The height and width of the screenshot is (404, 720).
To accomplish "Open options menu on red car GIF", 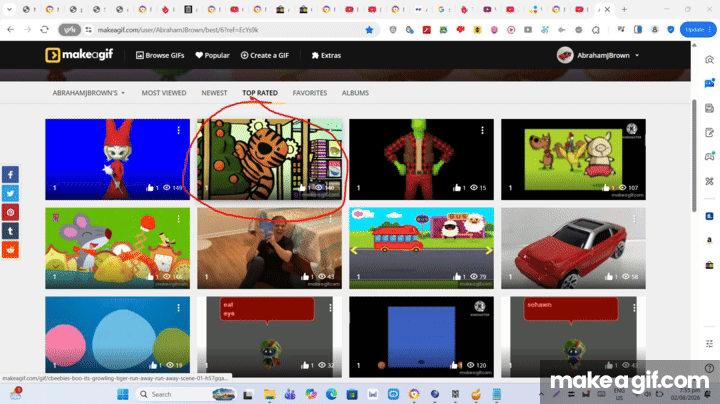I will tap(634, 219).
